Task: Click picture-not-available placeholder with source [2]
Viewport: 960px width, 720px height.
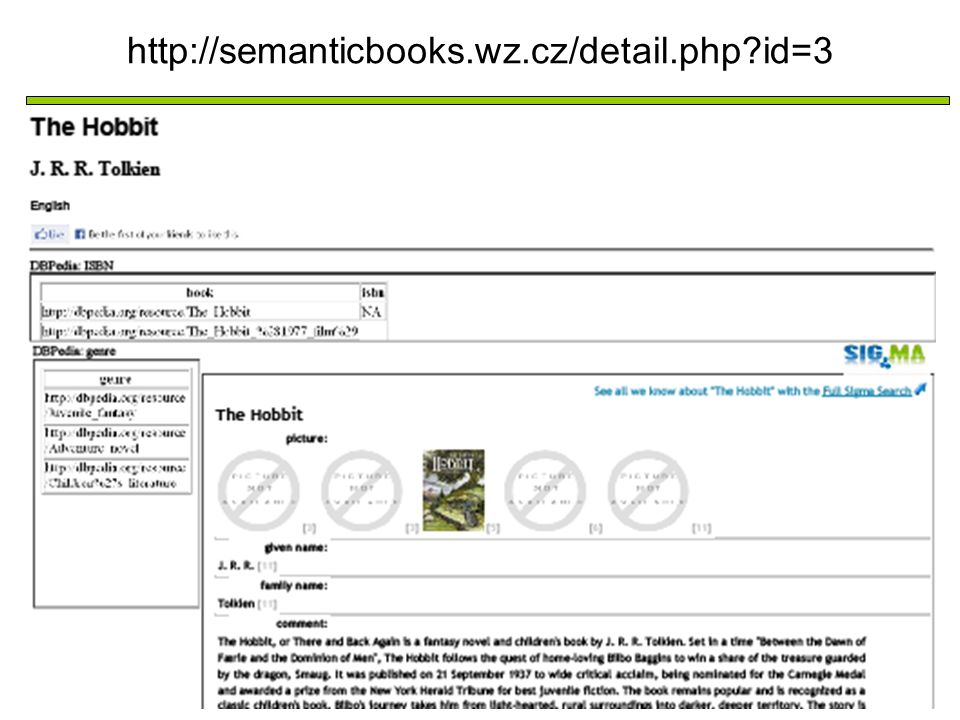Action: click(x=258, y=491)
